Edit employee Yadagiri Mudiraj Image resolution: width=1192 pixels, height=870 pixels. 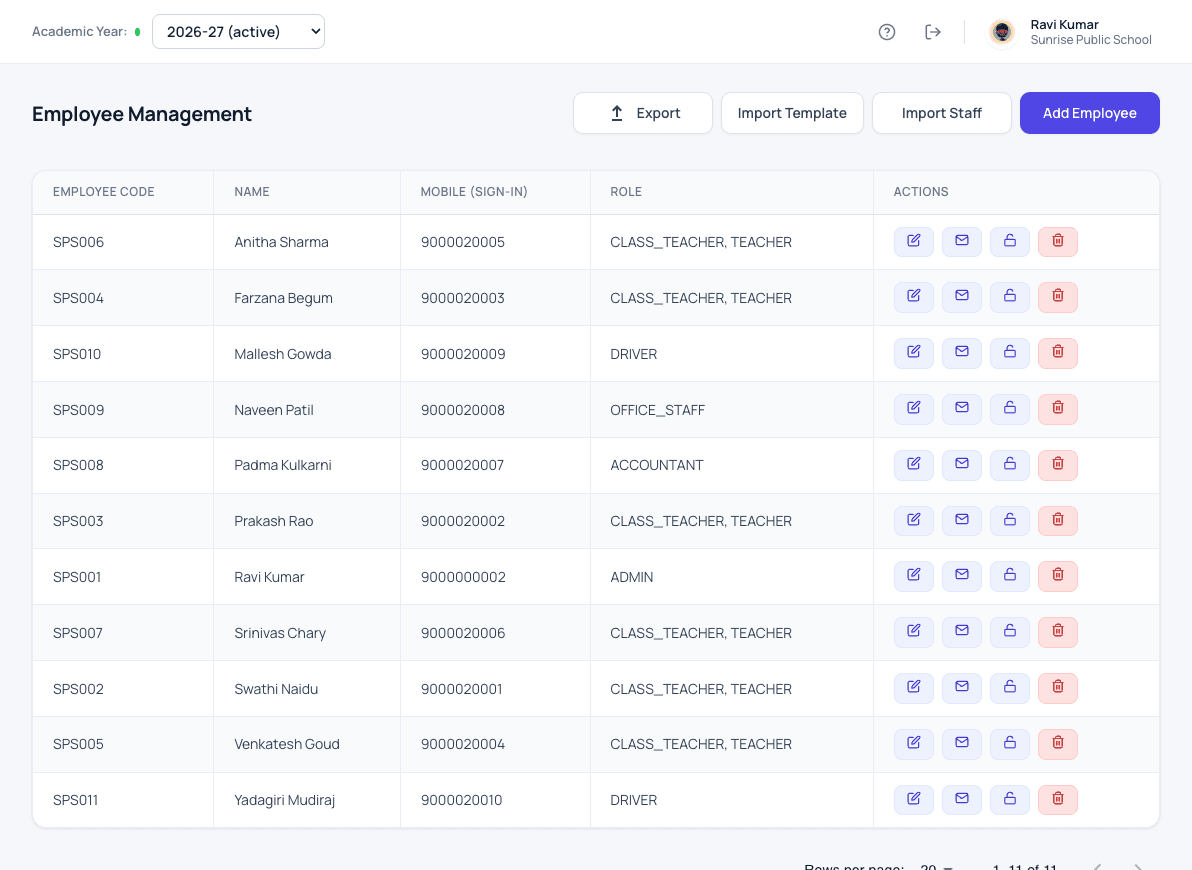[914, 799]
